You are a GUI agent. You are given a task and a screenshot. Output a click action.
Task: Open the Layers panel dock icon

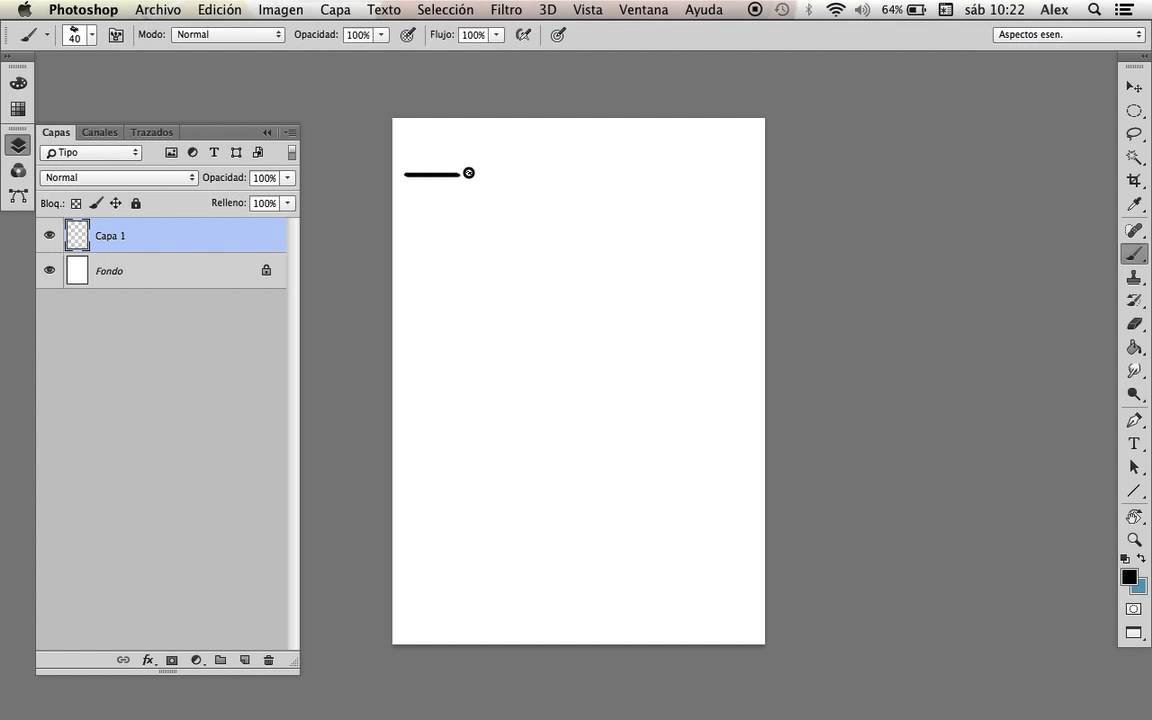tap(18, 145)
